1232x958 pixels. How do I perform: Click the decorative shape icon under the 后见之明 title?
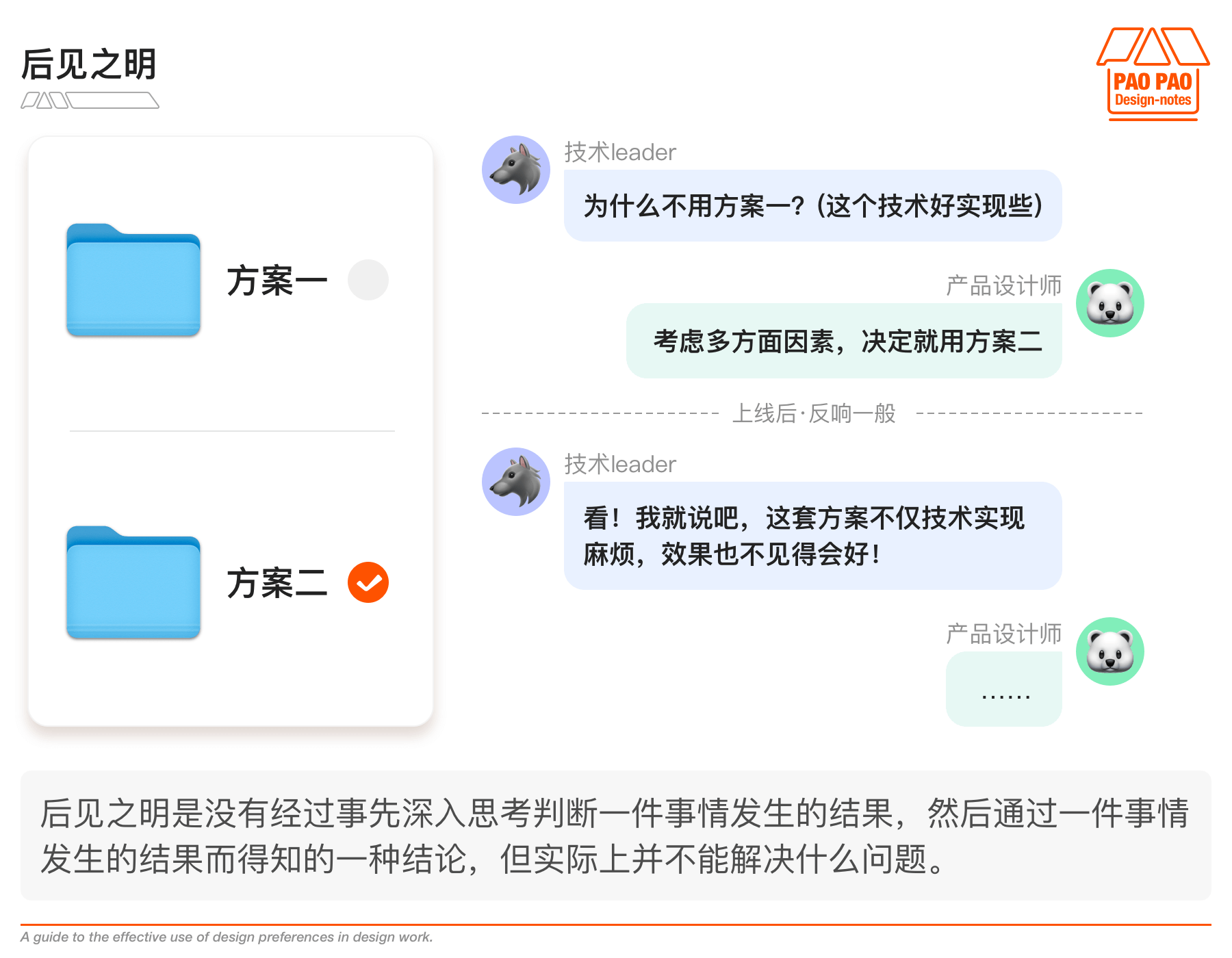[90, 101]
